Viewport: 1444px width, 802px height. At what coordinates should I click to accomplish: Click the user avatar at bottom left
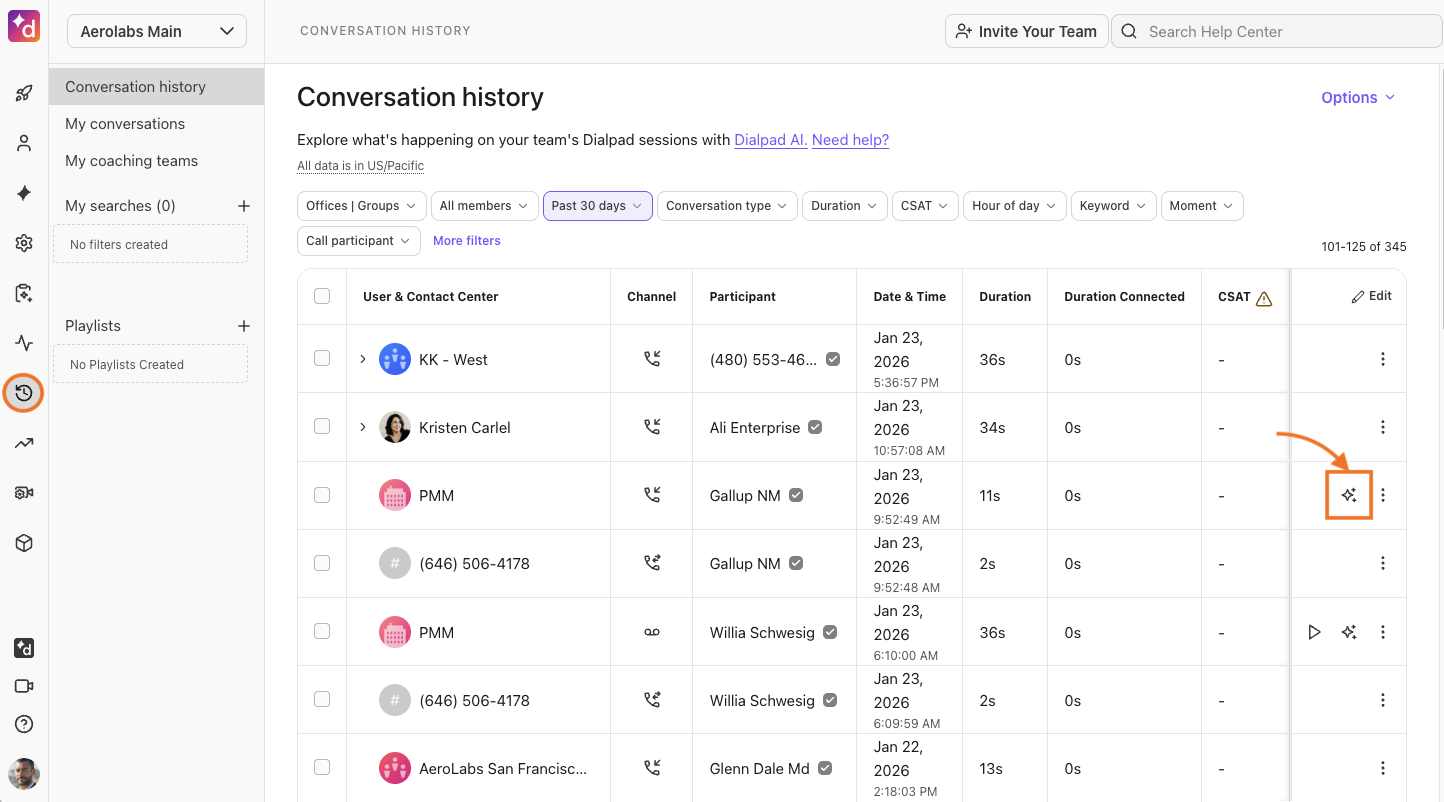point(24,773)
